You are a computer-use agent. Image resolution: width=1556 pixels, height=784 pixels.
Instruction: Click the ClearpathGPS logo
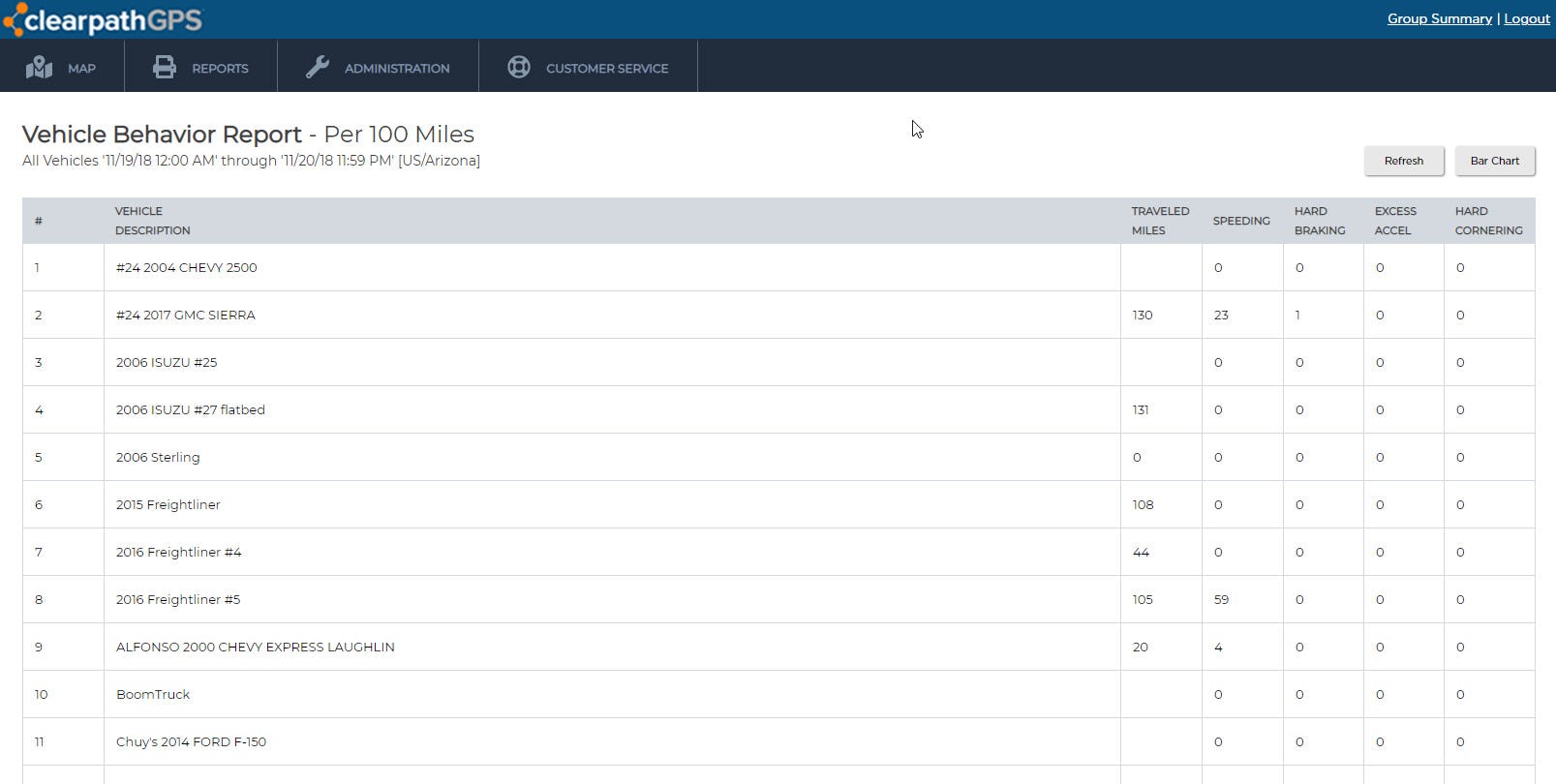[104, 19]
